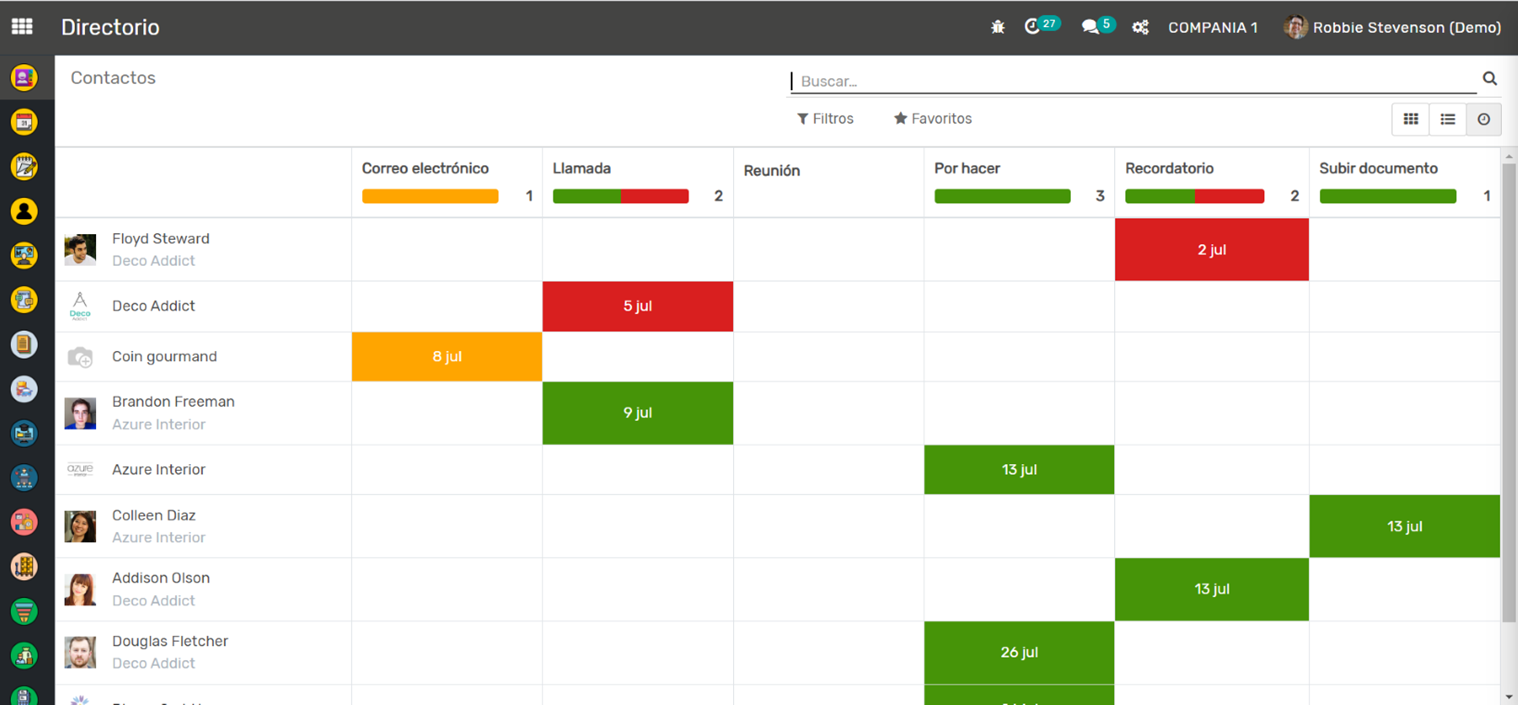Click the gears settings icon in the top bar
This screenshot has width=1518, height=705.
coord(1140,28)
